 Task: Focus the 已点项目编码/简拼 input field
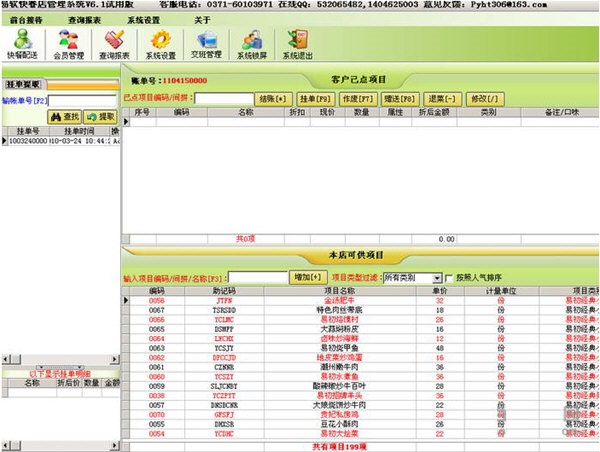[x=224, y=99]
